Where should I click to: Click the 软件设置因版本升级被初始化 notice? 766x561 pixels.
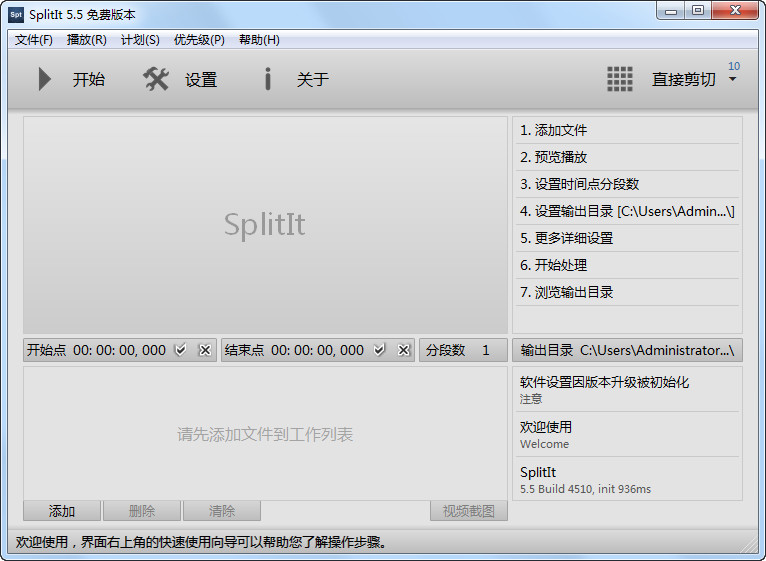(627, 389)
